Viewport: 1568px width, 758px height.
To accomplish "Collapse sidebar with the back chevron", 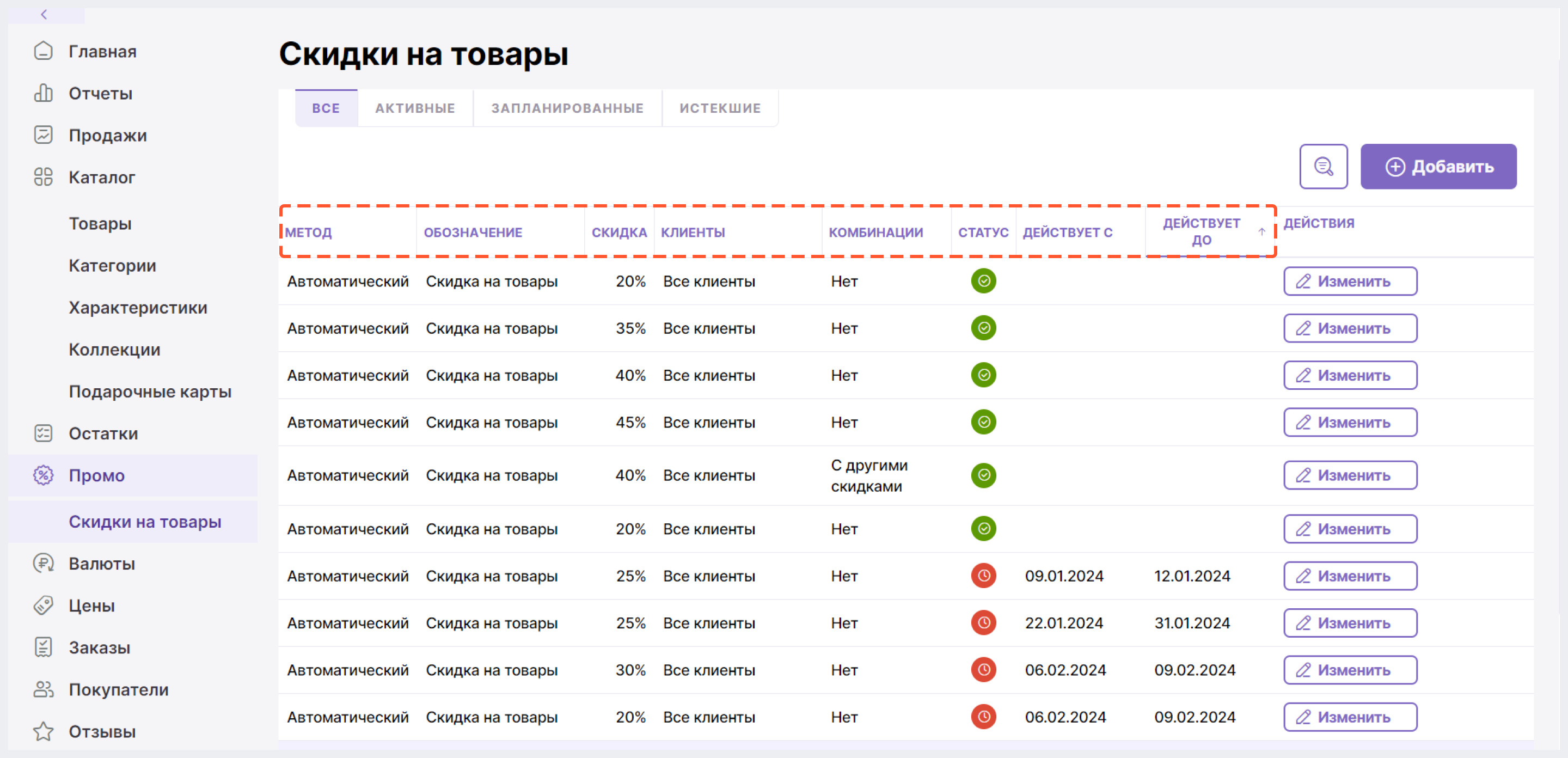I will (x=44, y=14).
